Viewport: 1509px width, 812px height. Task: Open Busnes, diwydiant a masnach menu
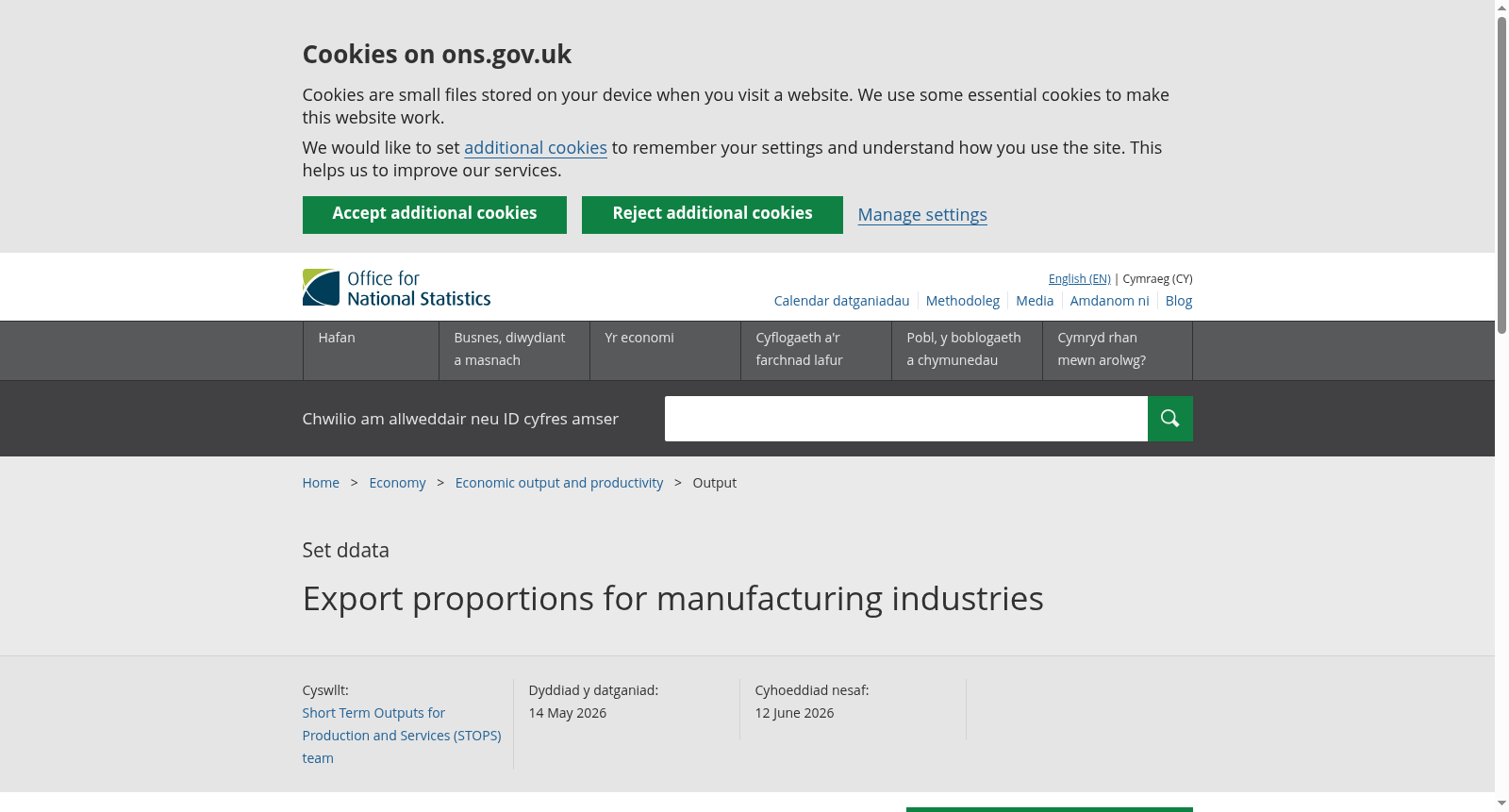[514, 351]
